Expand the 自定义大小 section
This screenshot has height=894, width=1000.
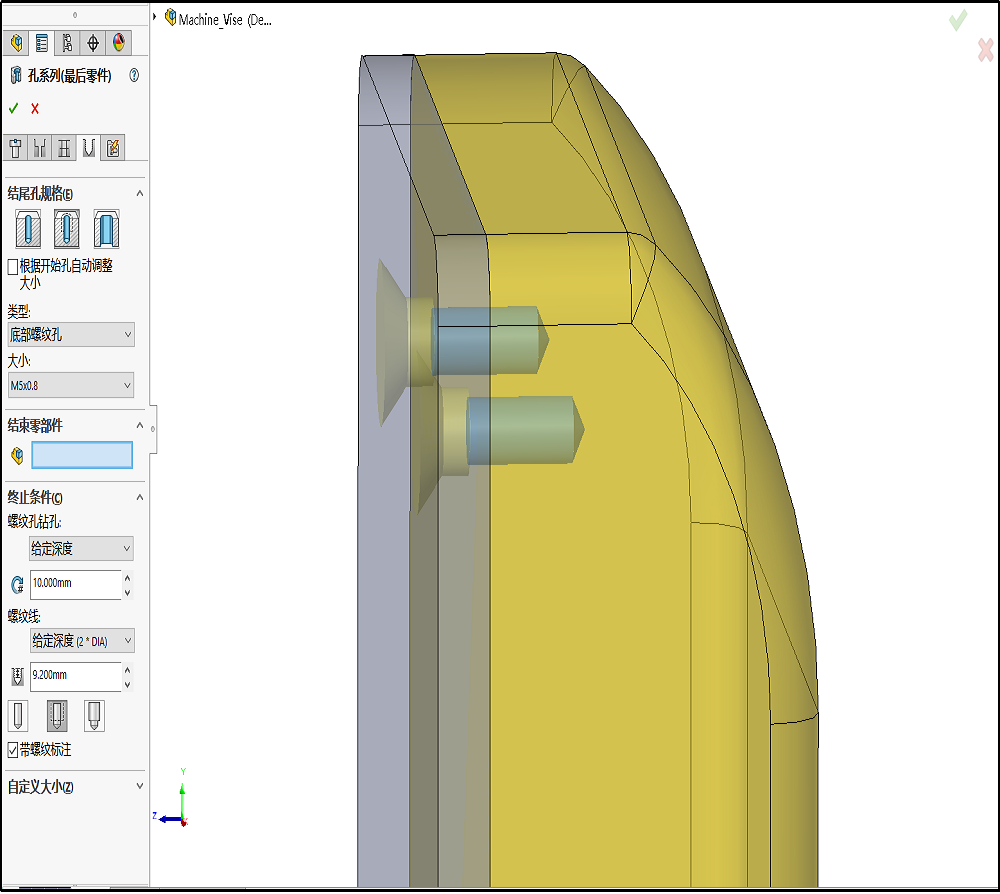click(x=139, y=787)
